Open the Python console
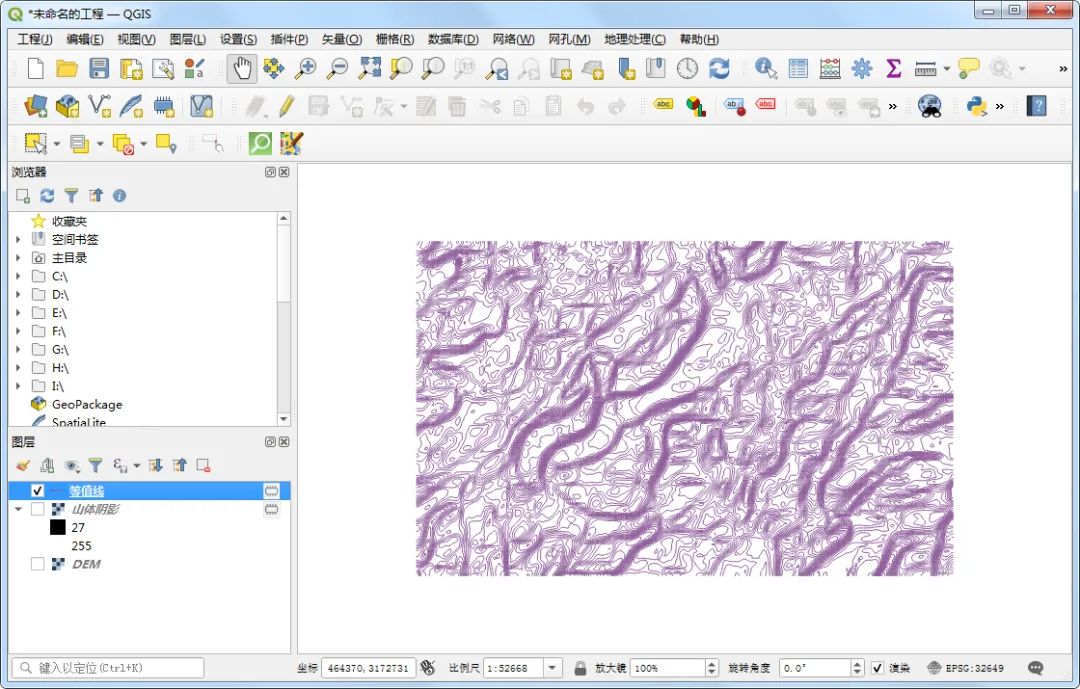 coord(977,106)
